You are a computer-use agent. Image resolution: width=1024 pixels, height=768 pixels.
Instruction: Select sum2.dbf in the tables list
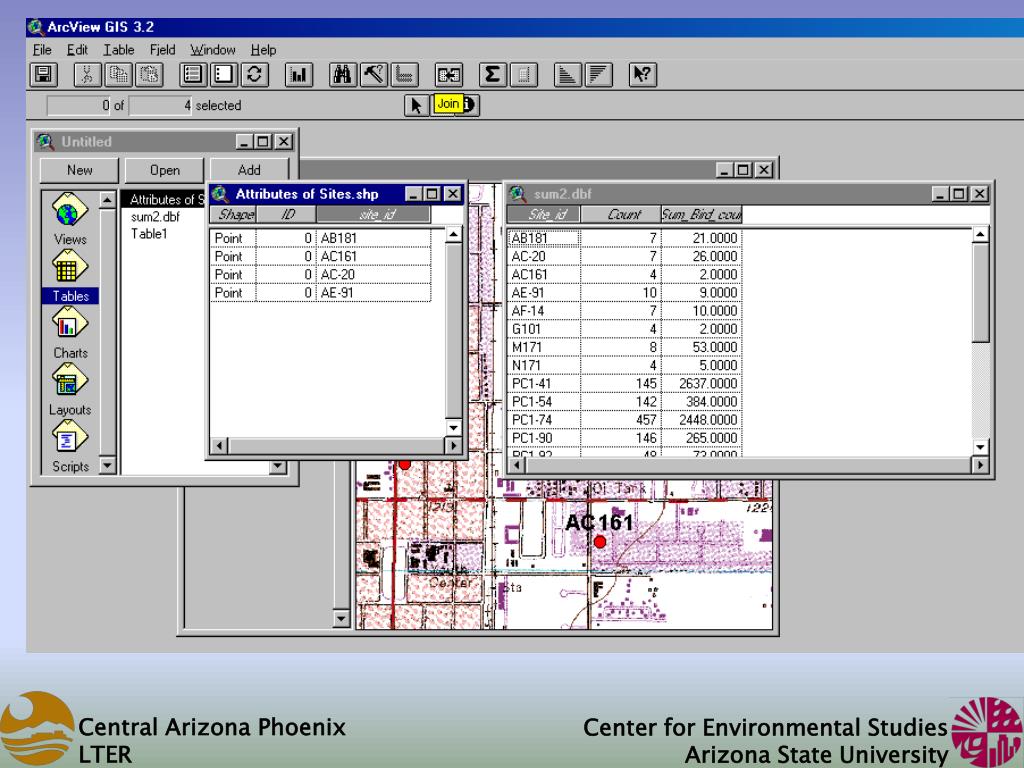pos(154,217)
